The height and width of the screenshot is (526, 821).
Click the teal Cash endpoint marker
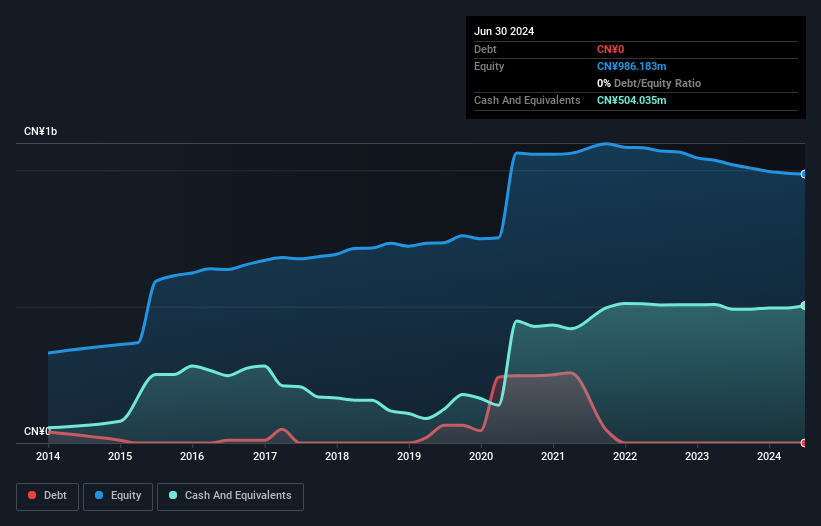(x=804, y=305)
